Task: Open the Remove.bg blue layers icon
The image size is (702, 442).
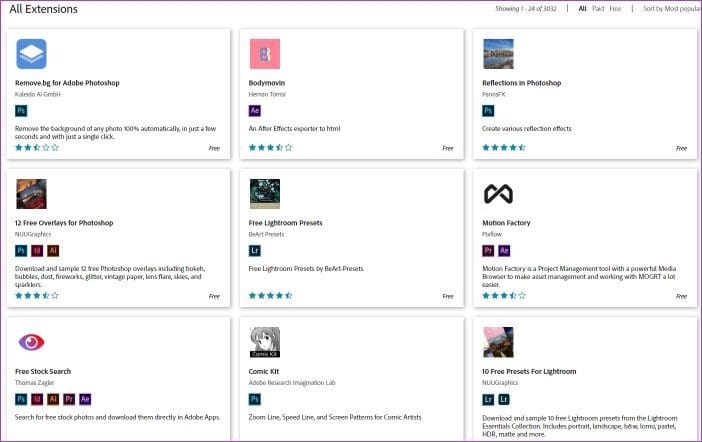Action: pyautogui.click(x=31, y=54)
